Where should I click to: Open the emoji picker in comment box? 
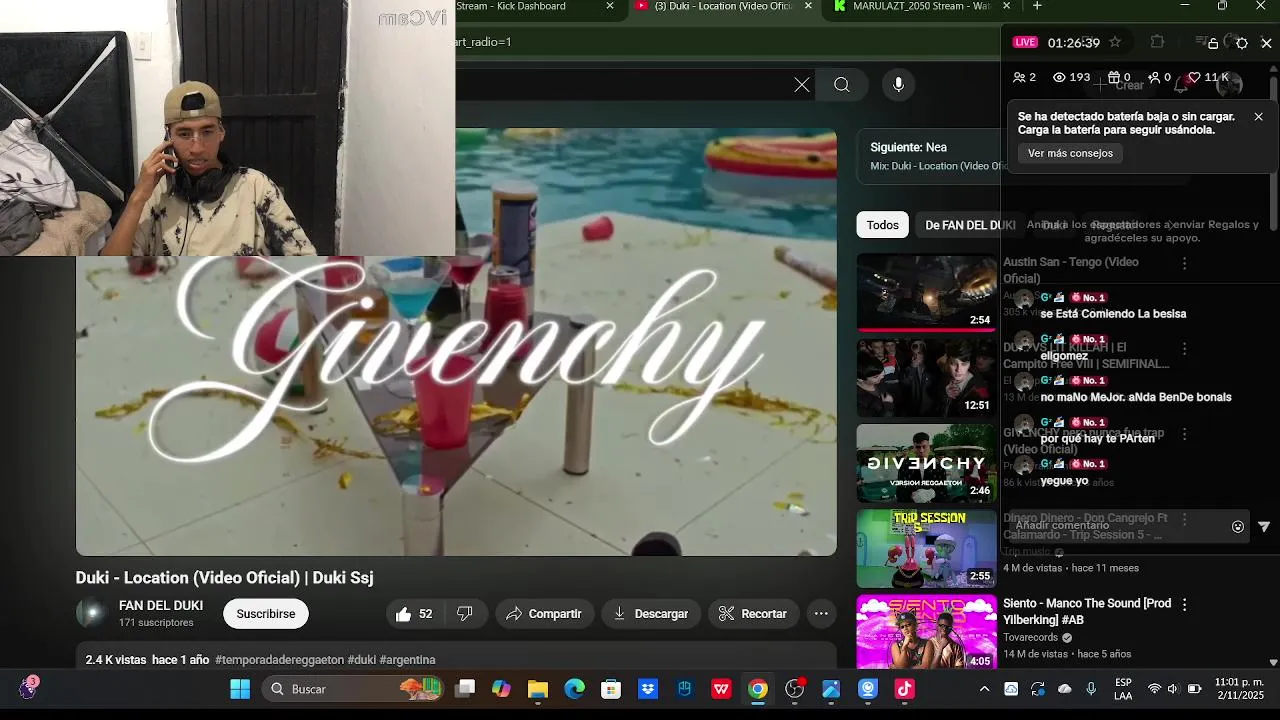click(x=1238, y=527)
